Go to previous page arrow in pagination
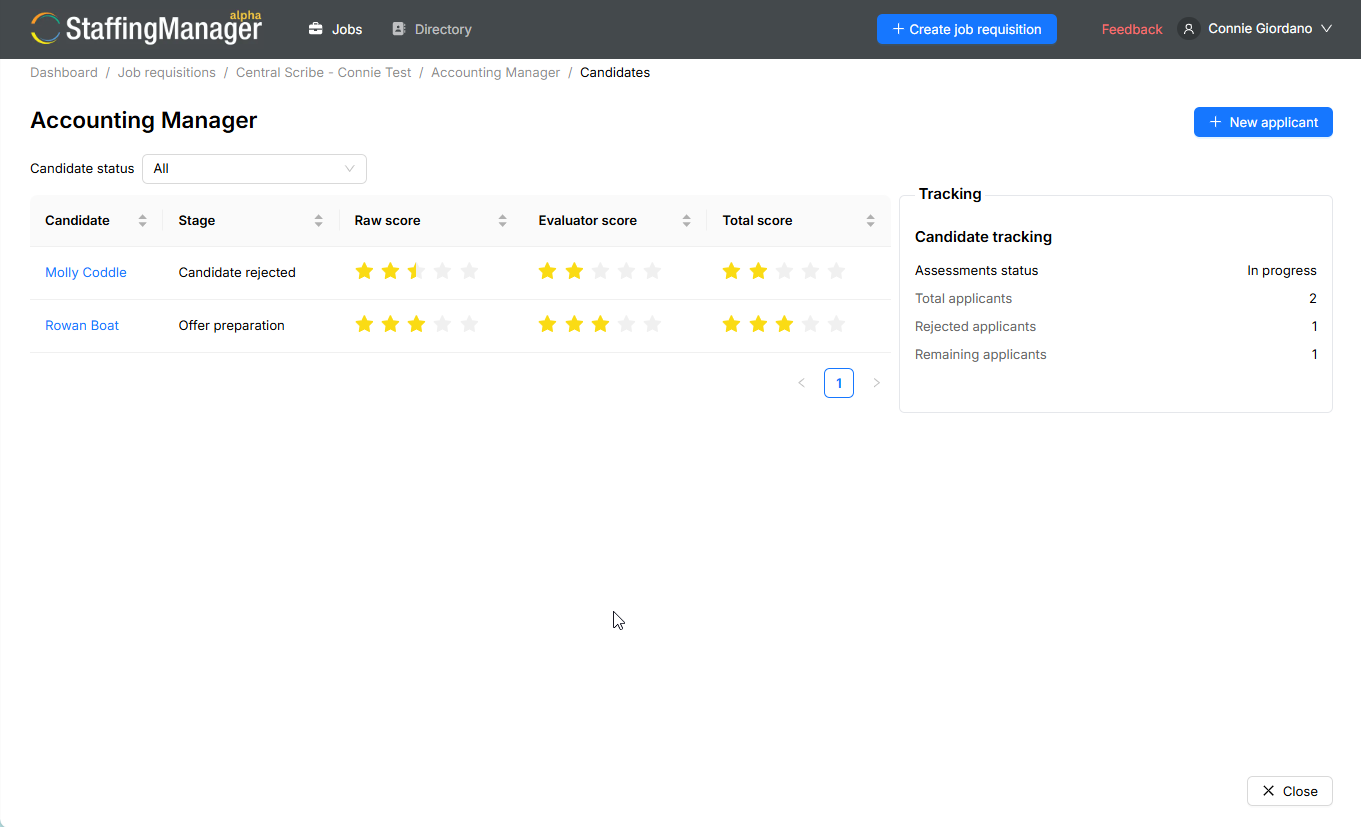This screenshot has height=827, width=1361. point(801,383)
